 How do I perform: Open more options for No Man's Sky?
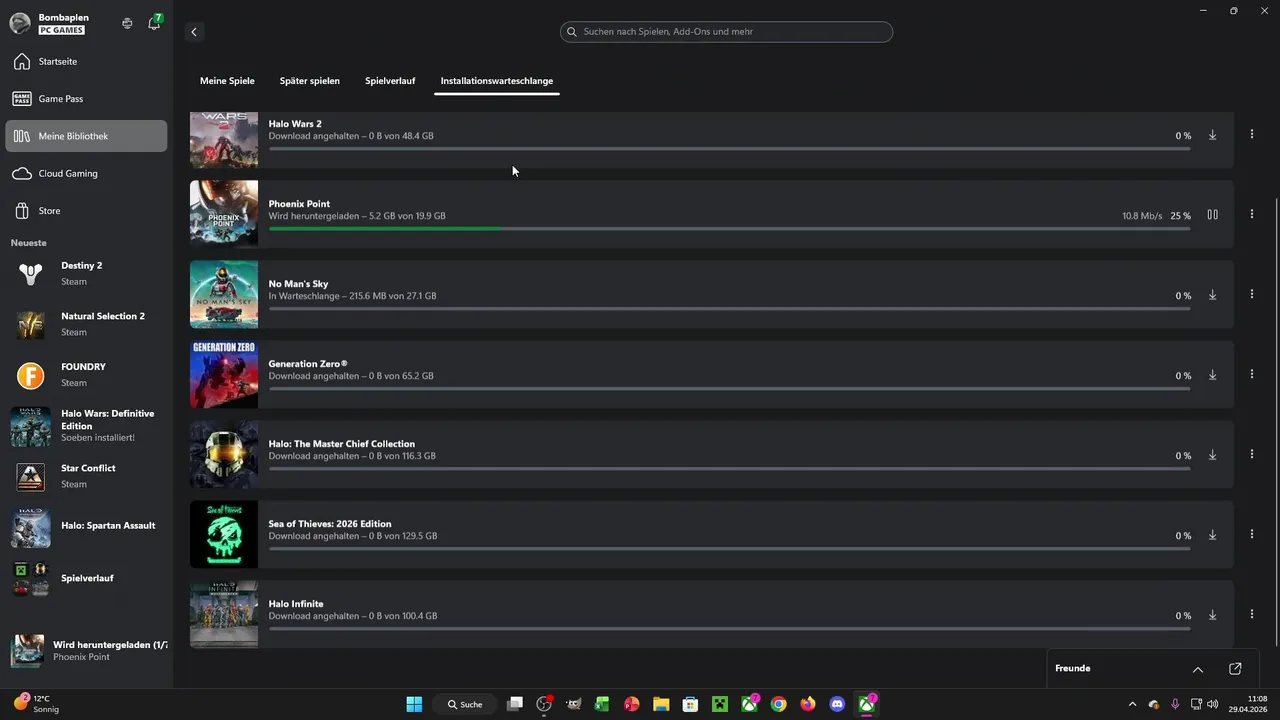1252,294
